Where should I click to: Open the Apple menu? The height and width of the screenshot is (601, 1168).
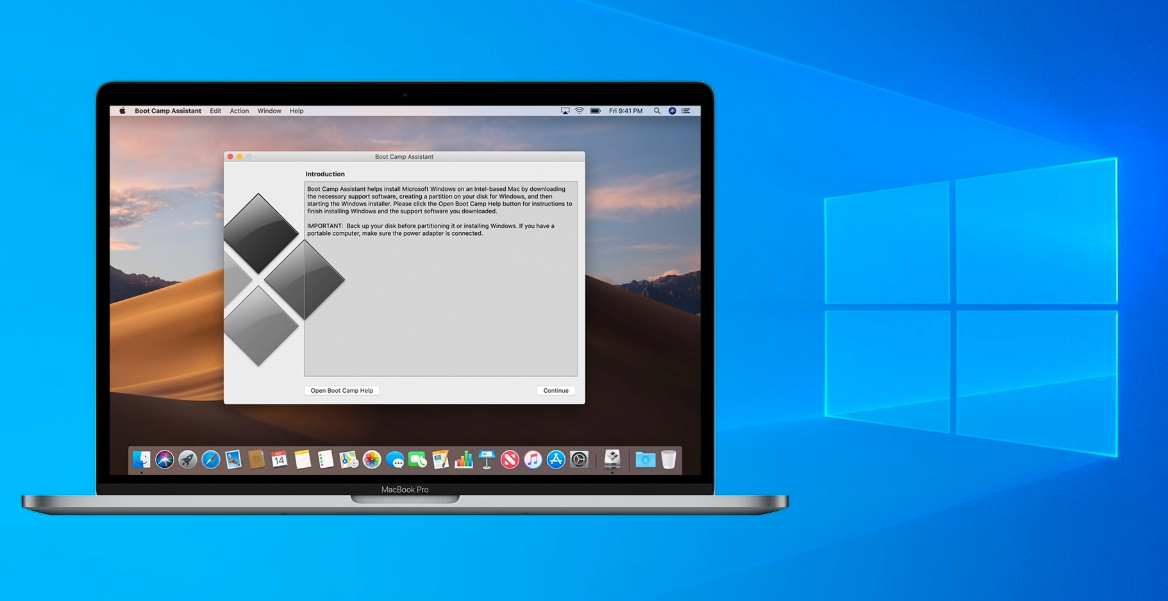click(122, 111)
